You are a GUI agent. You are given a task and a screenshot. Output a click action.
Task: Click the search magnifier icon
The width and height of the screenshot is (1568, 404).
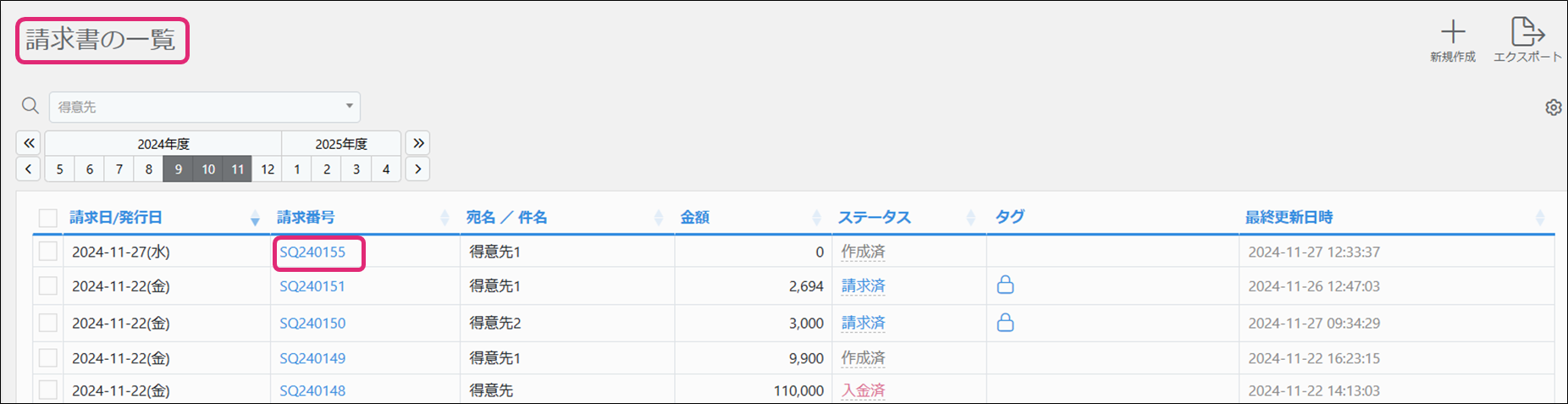pos(30,106)
